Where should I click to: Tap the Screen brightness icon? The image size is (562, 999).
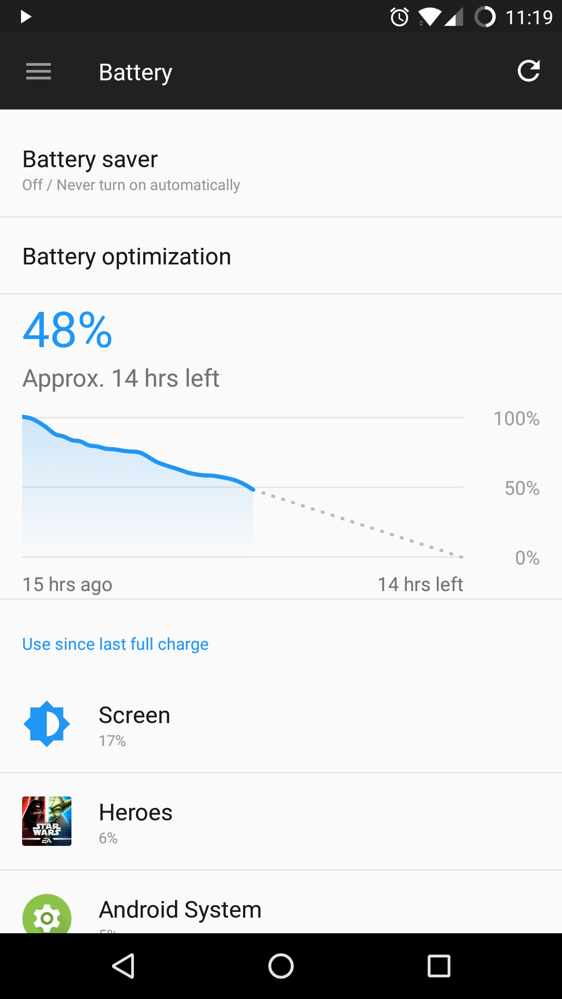pyautogui.click(x=47, y=724)
